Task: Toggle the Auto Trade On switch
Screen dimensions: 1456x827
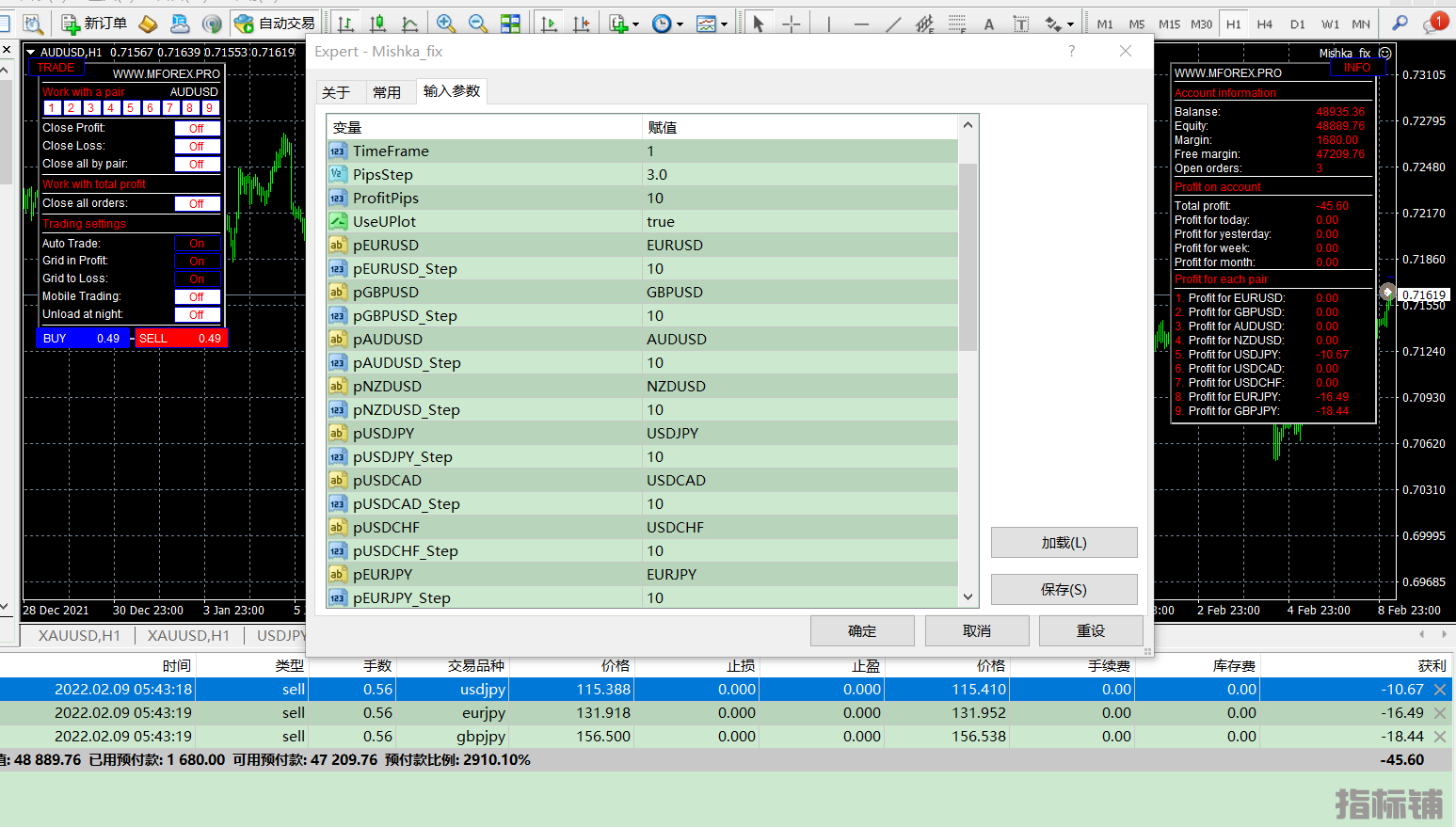Action: (x=197, y=244)
